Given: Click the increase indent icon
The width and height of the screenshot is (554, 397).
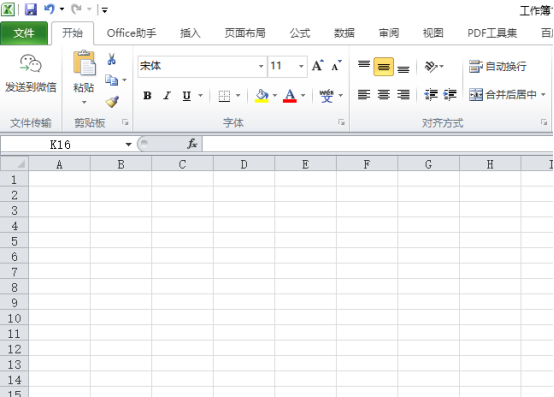Looking at the screenshot, I should pos(450,95).
